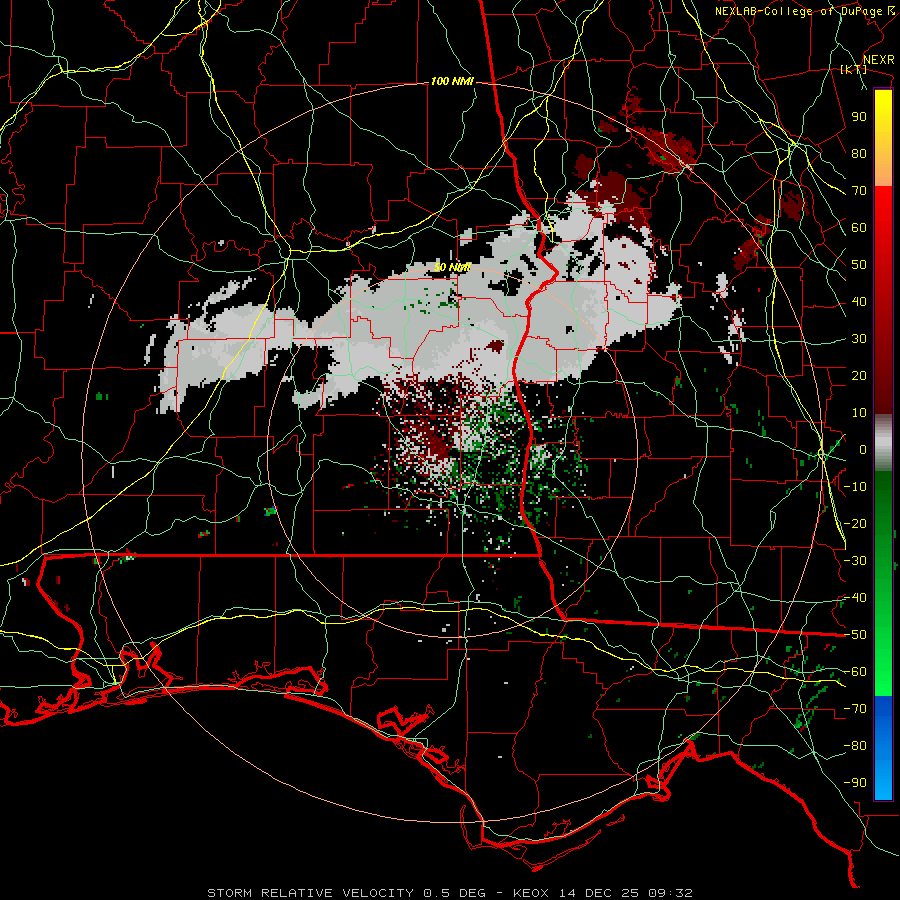Click the 0 value on velocity scale

[863, 449]
